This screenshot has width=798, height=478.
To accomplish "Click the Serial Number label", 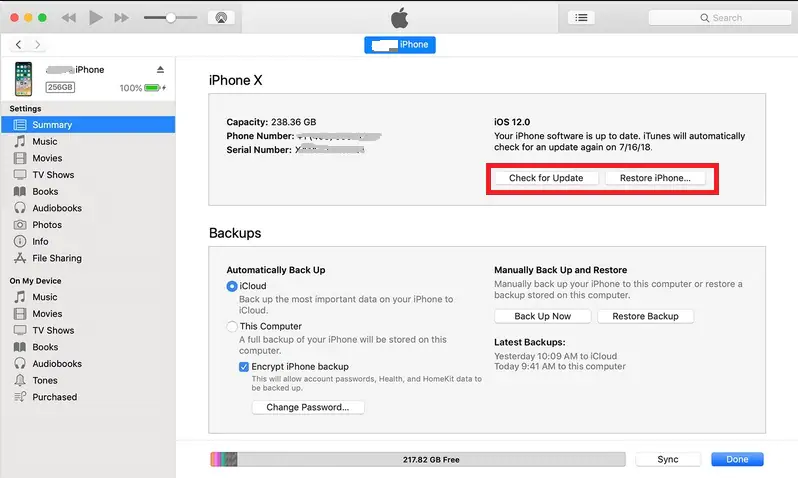I will (x=259, y=150).
